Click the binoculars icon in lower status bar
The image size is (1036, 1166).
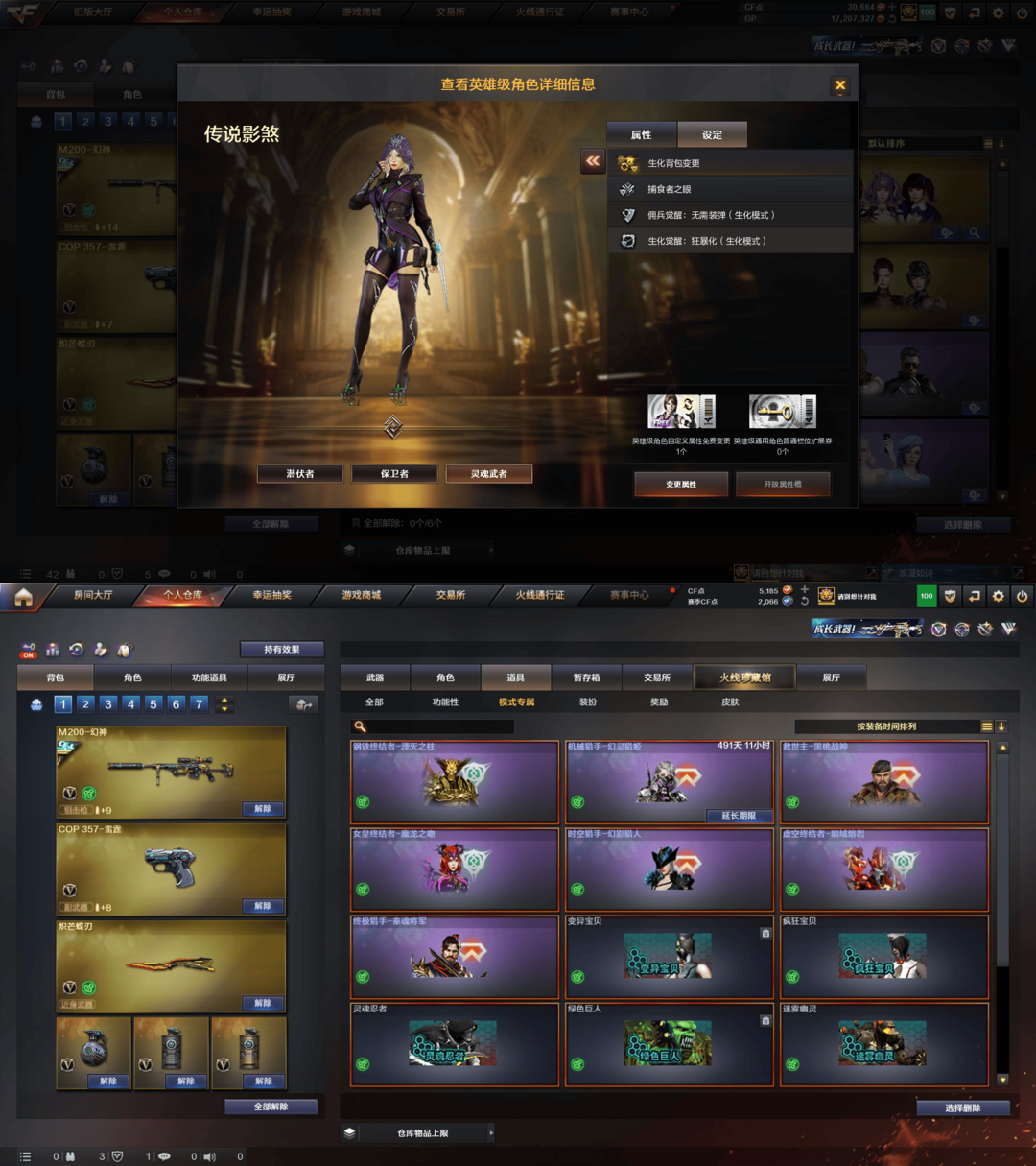click(x=70, y=1156)
